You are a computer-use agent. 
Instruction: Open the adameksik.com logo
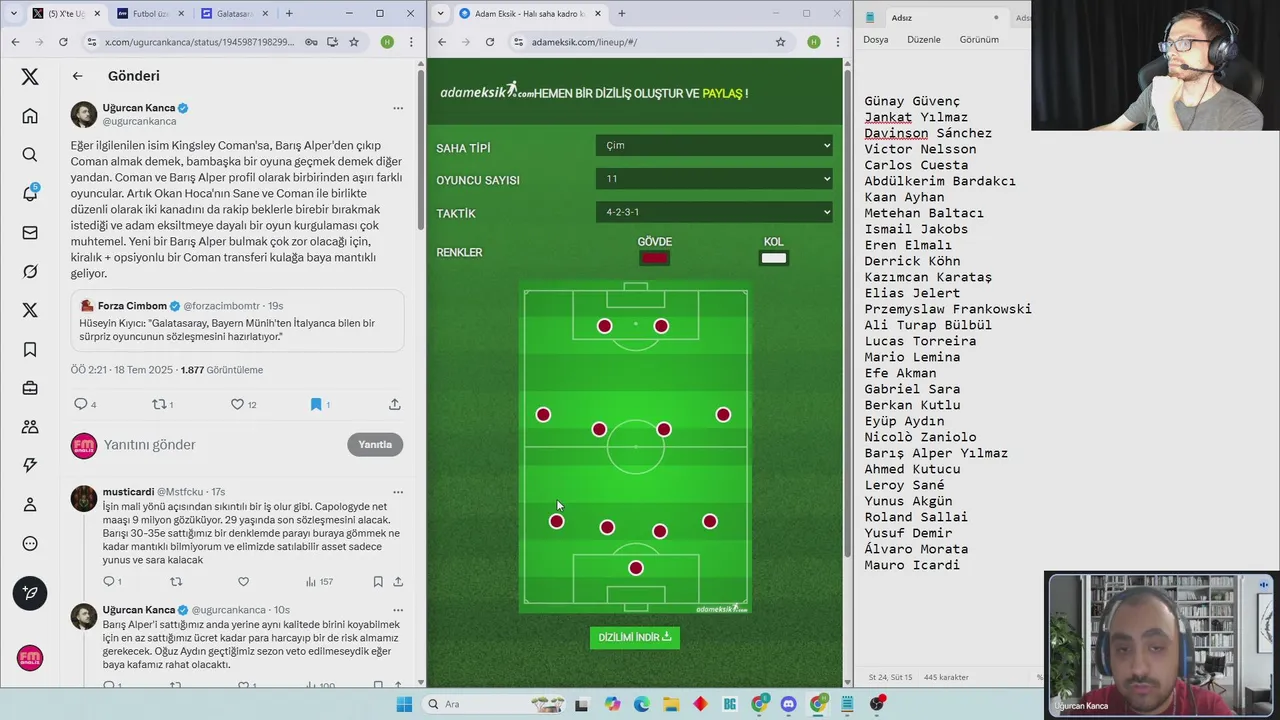point(487,91)
